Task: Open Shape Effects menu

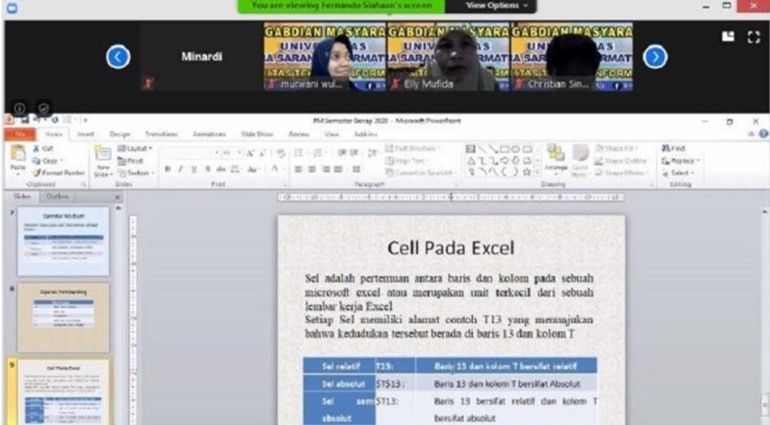Action: [622, 173]
